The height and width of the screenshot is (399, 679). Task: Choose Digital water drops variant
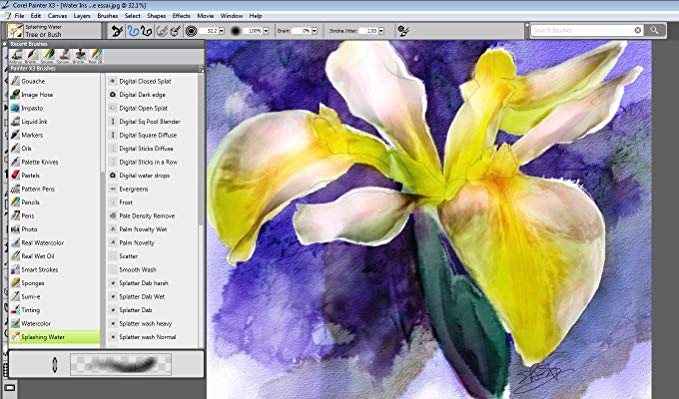152,175
